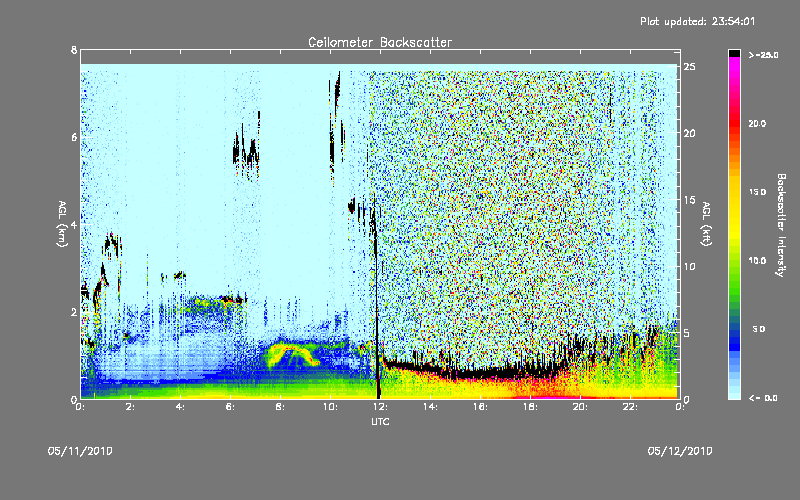
Task: Click the "15" tick on kft axis
Action: (689, 200)
